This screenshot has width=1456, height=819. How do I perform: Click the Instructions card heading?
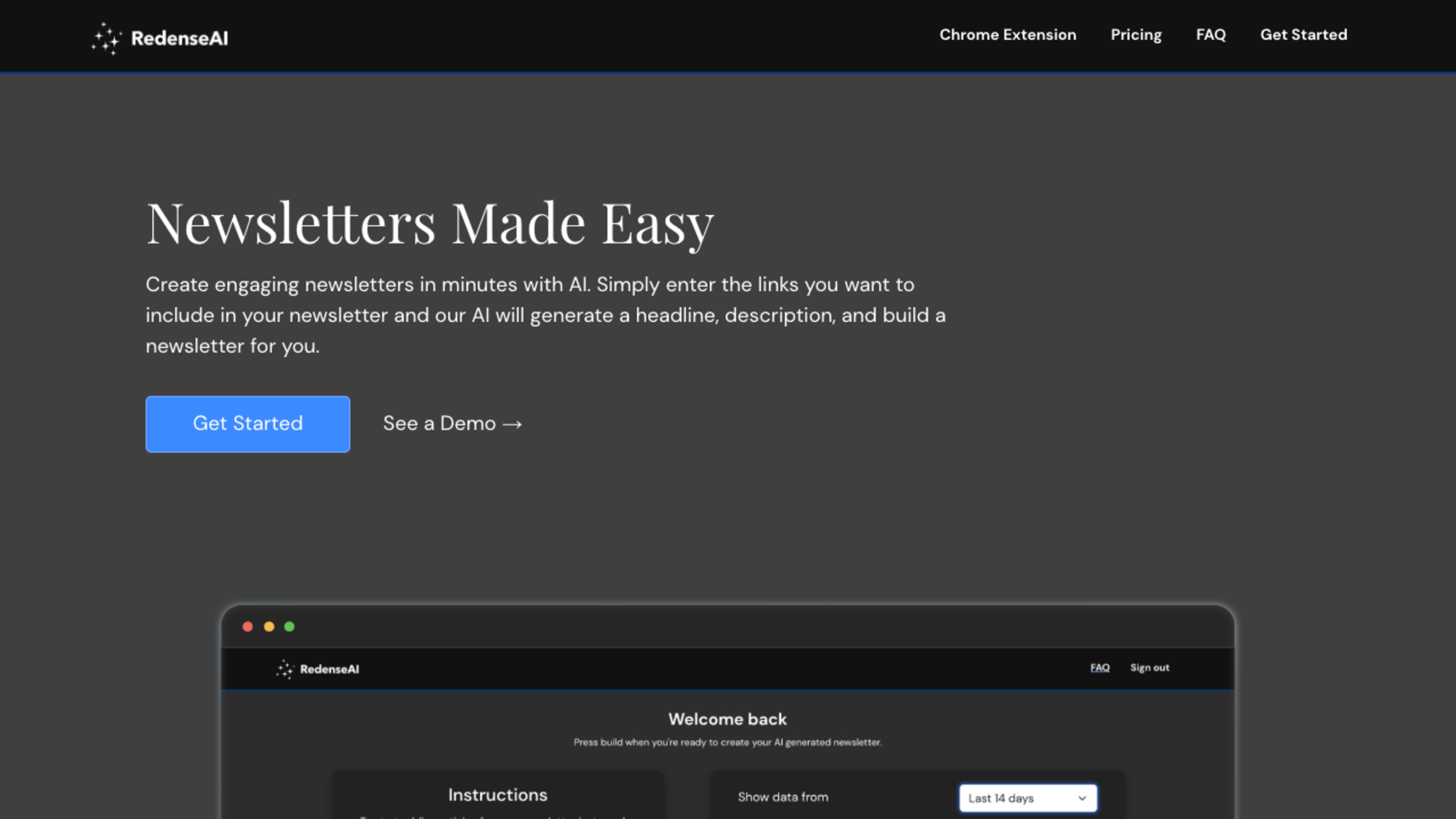point(497,795)
